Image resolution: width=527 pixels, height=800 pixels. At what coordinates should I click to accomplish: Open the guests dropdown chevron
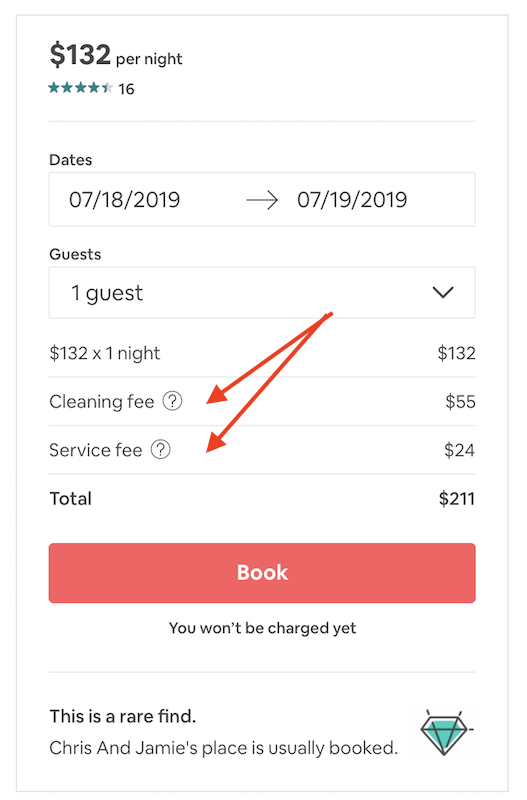tap(443, 292)
